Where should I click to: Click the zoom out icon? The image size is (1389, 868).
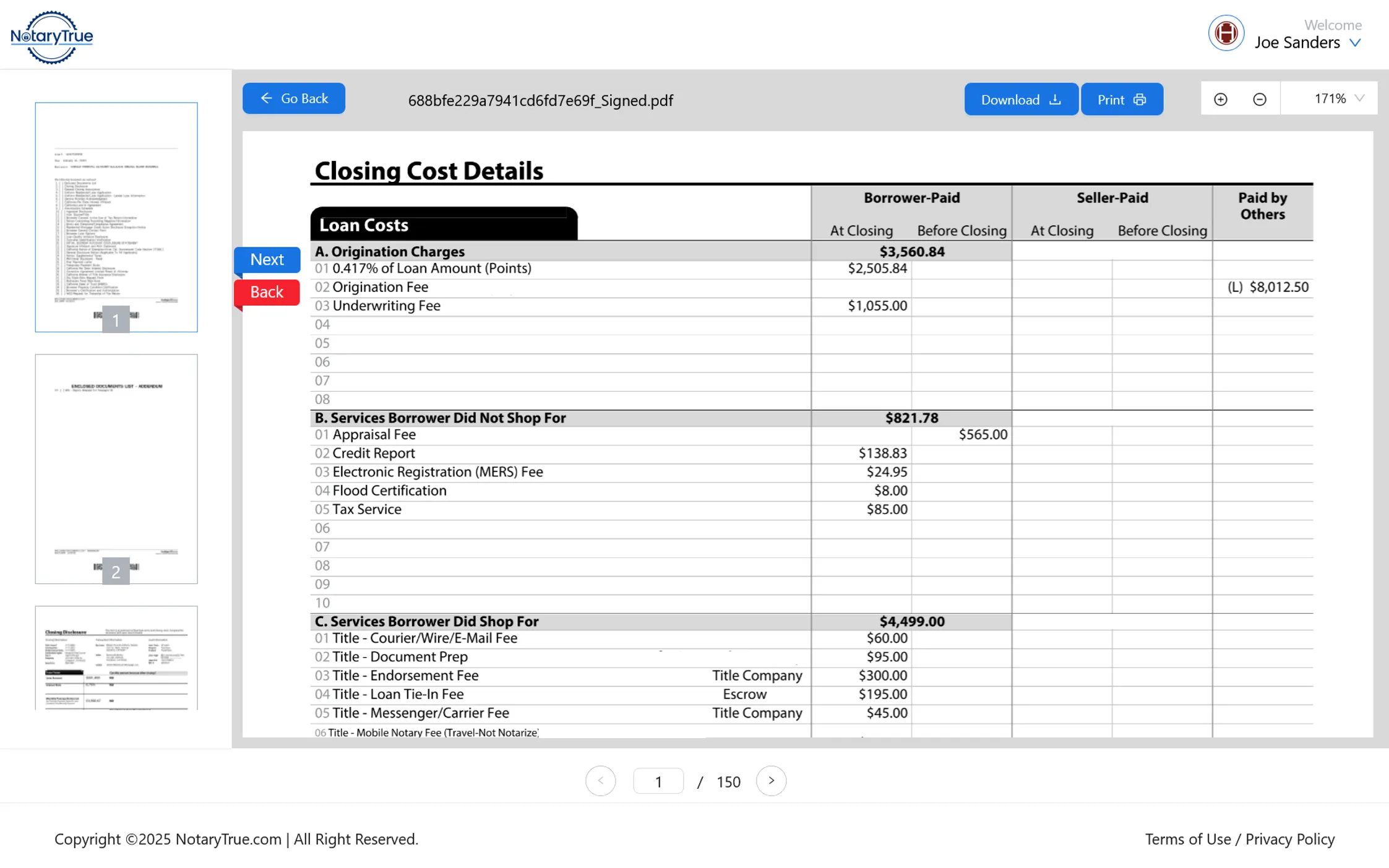coord(1260,98)
